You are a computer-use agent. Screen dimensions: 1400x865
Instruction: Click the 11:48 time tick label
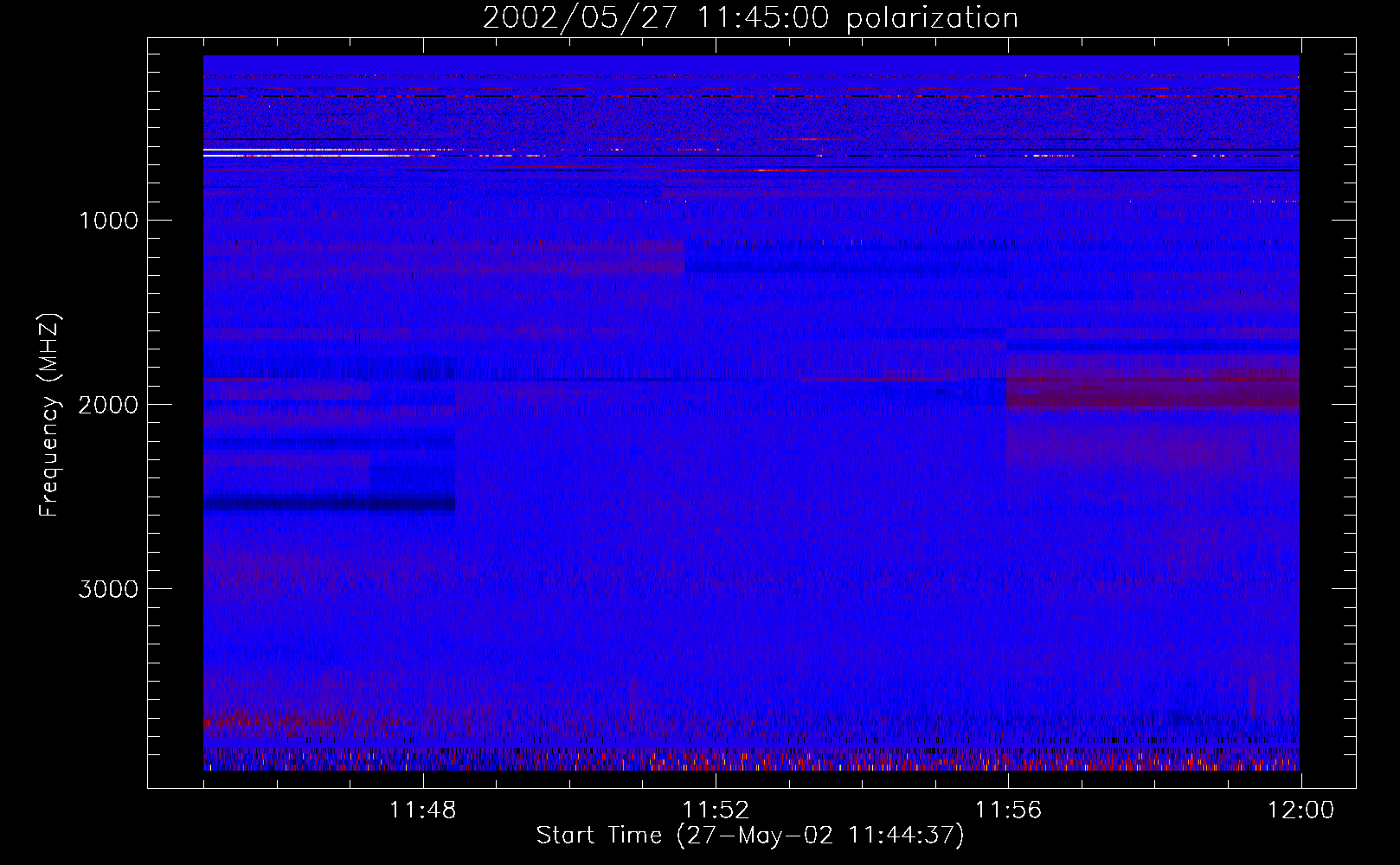click(x=422, y=811)
